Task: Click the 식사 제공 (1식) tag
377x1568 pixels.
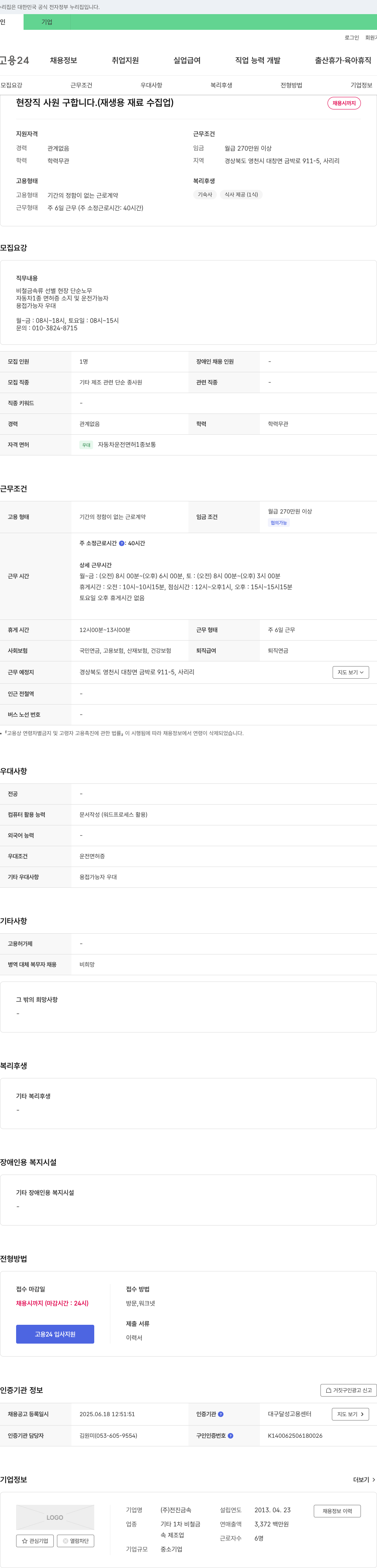Action: (x=241, y=195)
